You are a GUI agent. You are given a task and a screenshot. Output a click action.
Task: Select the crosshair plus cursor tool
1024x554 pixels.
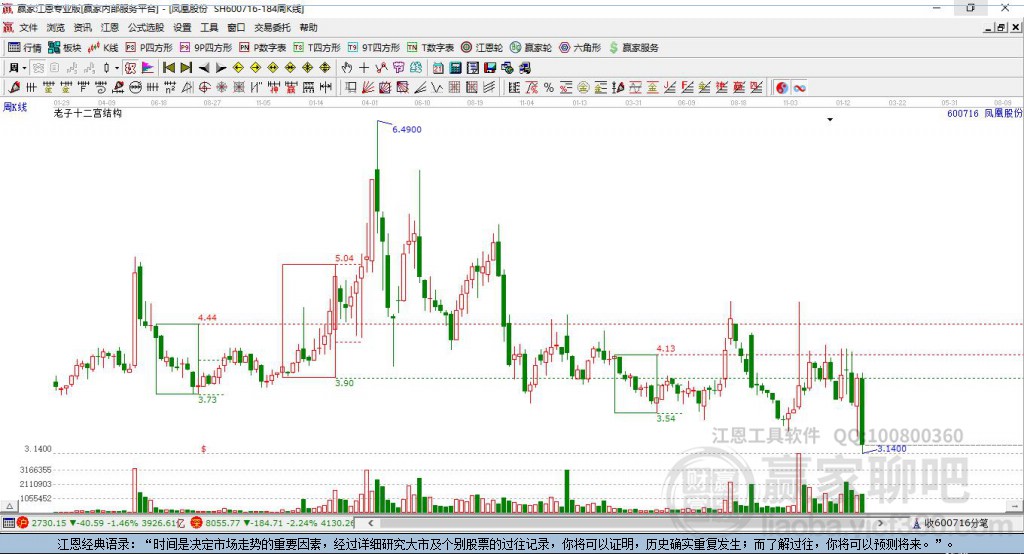coord(364,68)
